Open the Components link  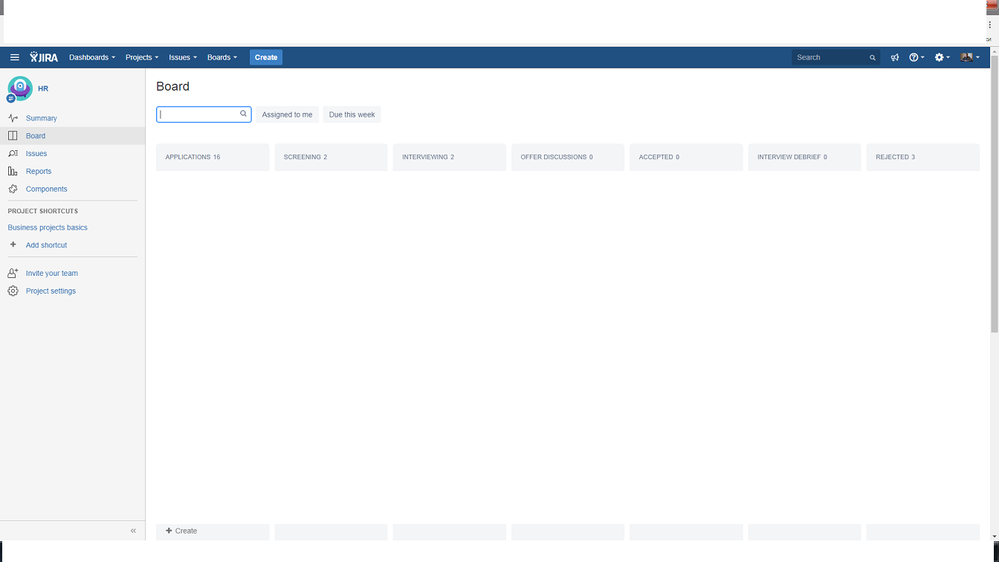pos(47,189)
